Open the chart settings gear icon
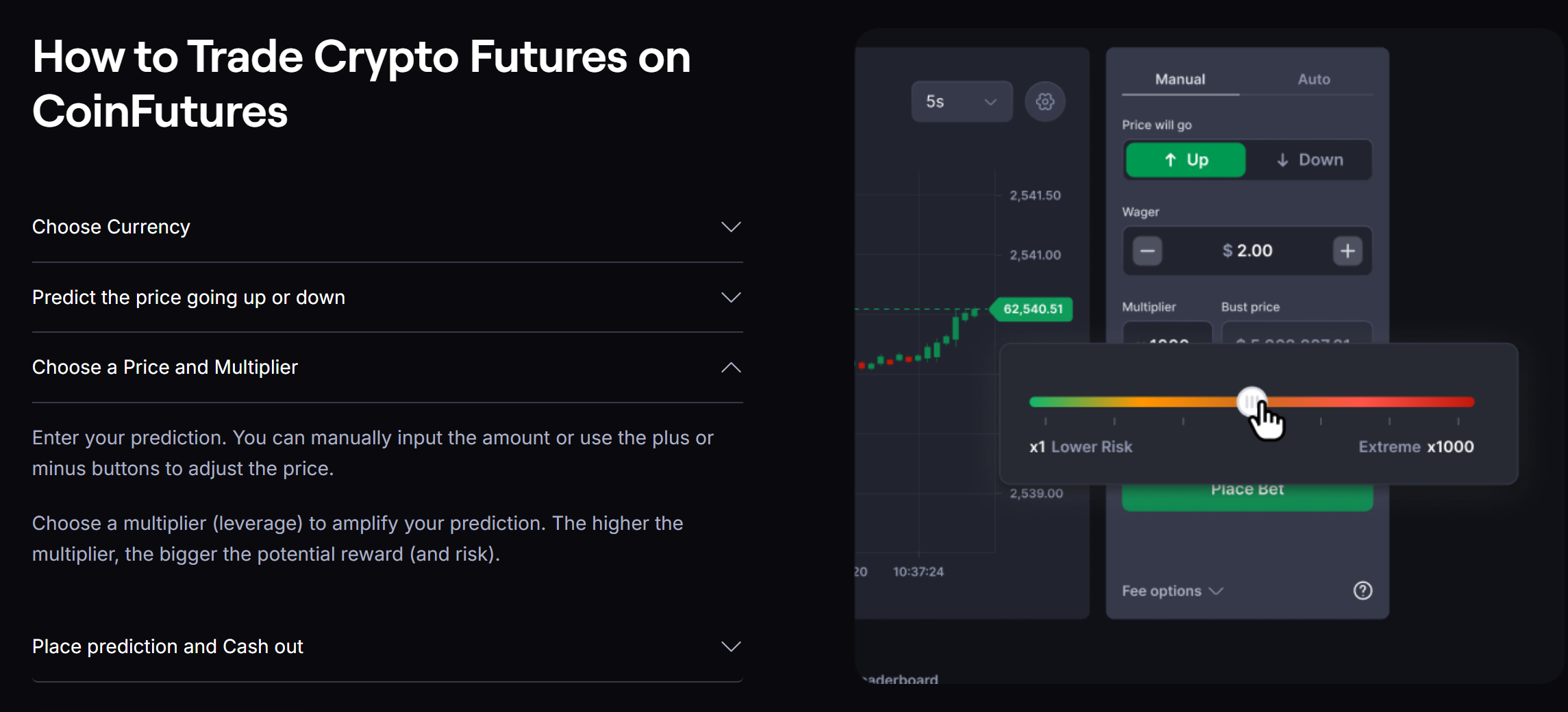Viewport: 1568px width, 712px height. [x=1045, y=101]
